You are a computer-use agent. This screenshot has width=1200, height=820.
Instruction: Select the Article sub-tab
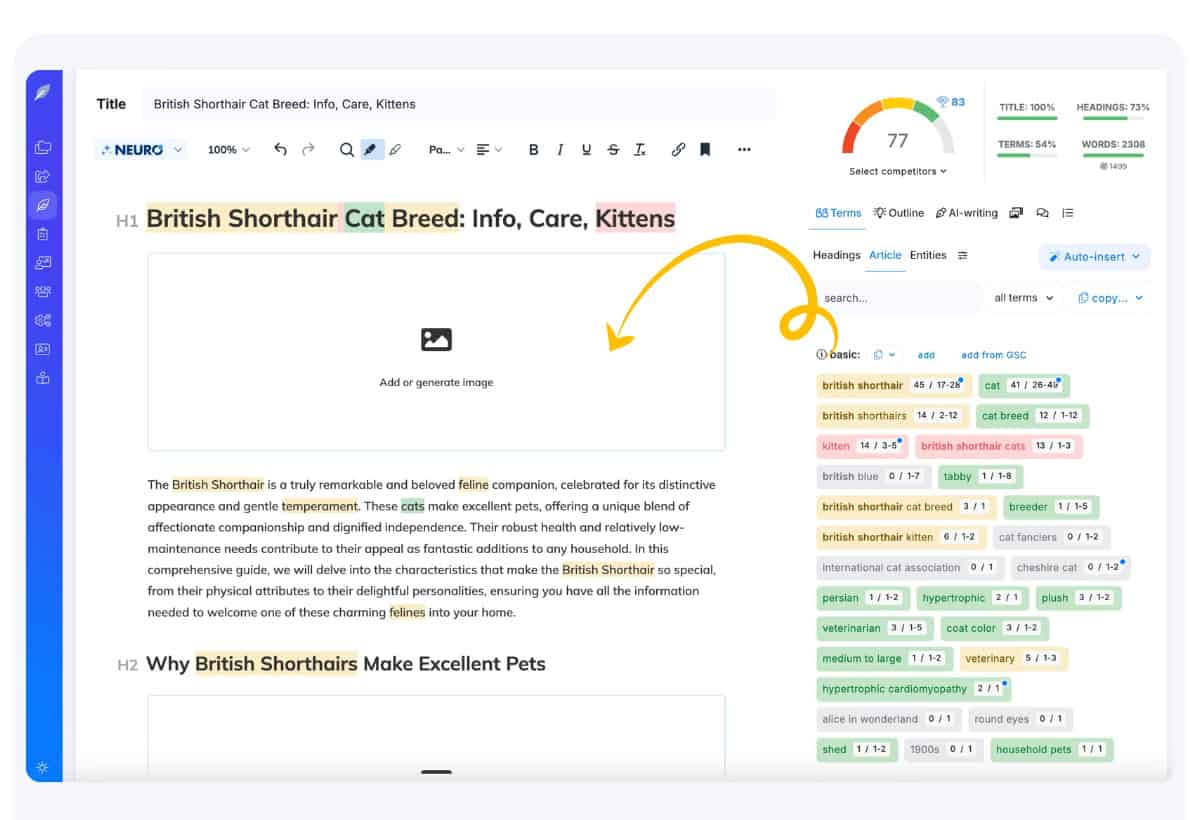tap(885, 255)
